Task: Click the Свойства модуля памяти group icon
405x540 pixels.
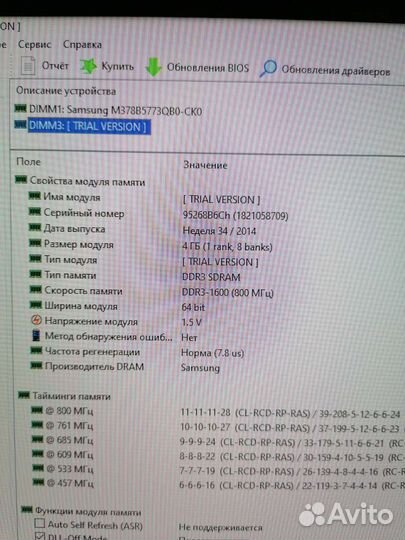Action: click(21, 179)
